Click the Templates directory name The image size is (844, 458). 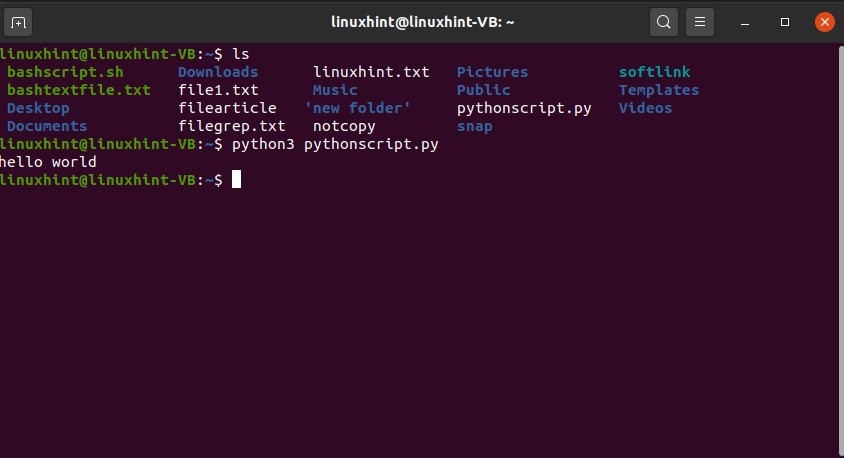pos(658,90)
